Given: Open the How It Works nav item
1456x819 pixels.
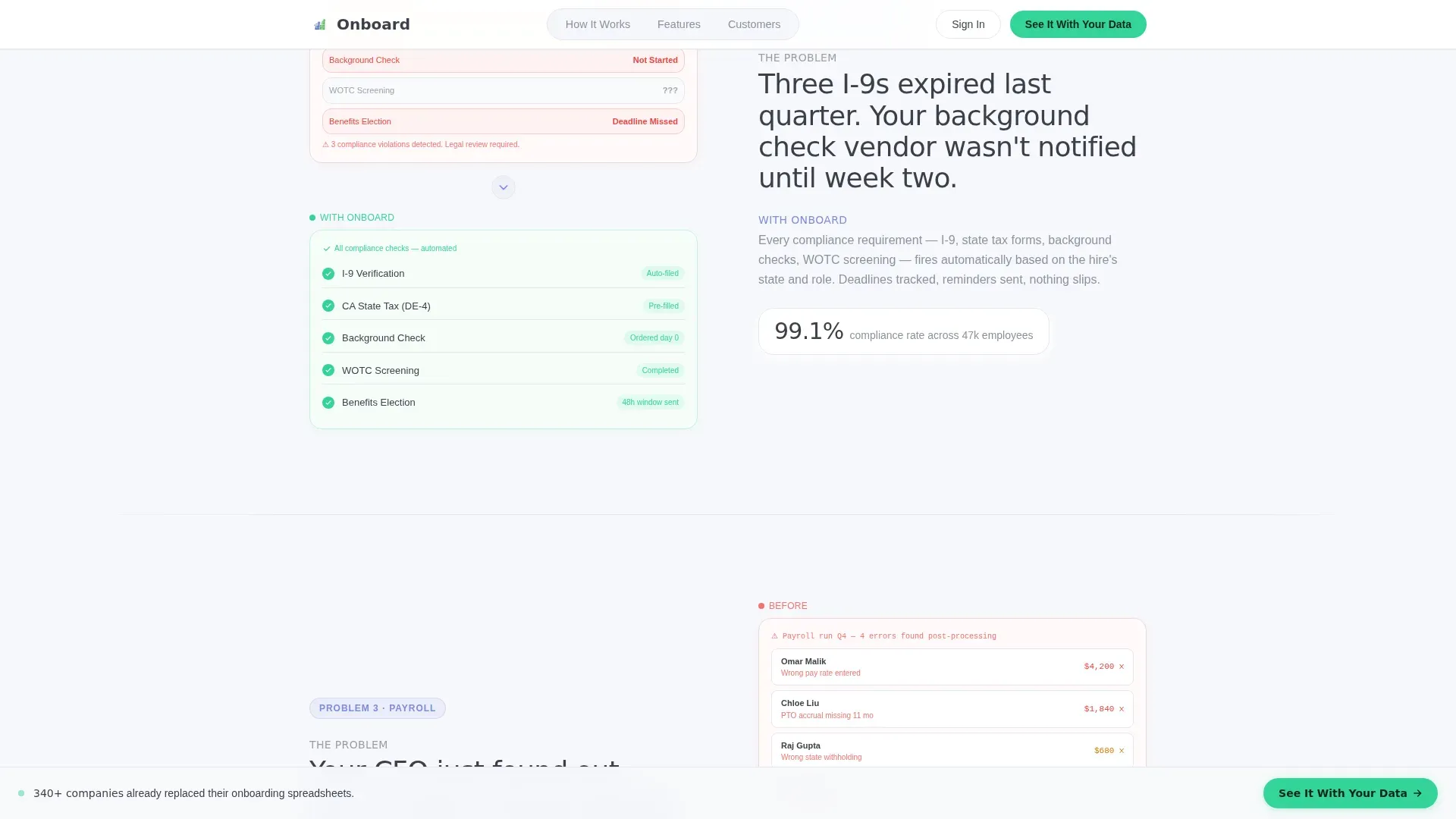Looking at the screenshot, I should (x=598, y=24).
